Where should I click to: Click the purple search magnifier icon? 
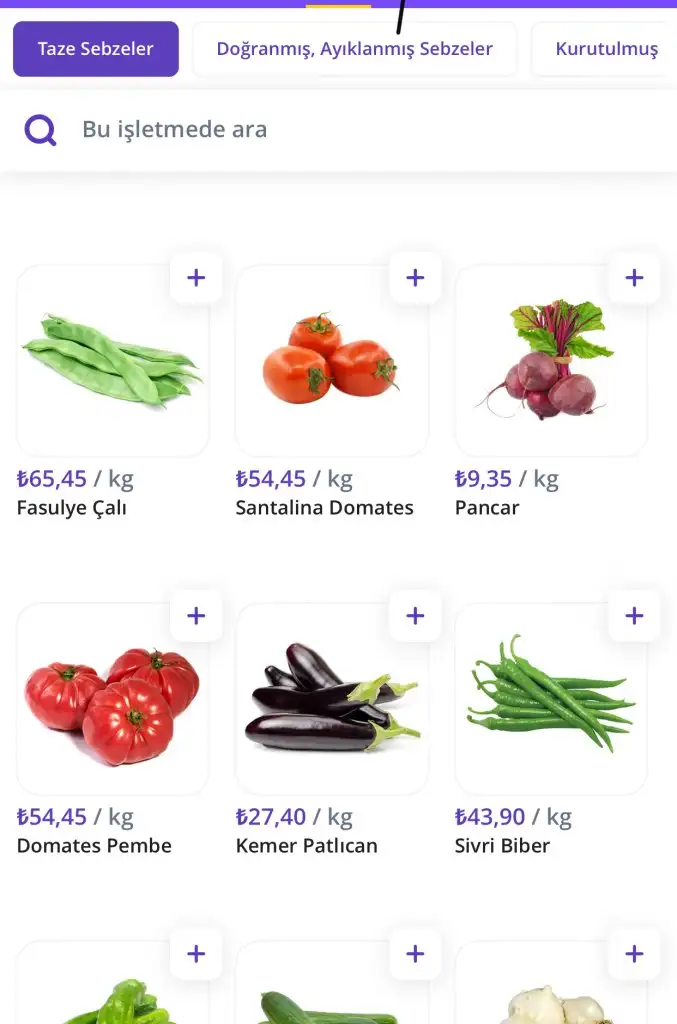tap(41, 129)
